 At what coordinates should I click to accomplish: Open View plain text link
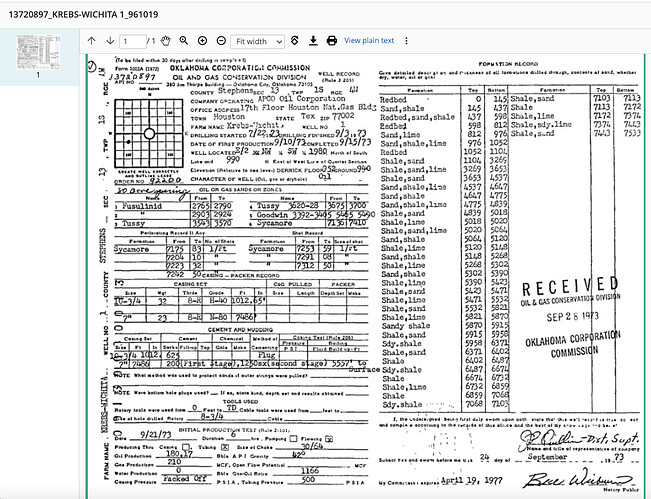tap(369, 40)
